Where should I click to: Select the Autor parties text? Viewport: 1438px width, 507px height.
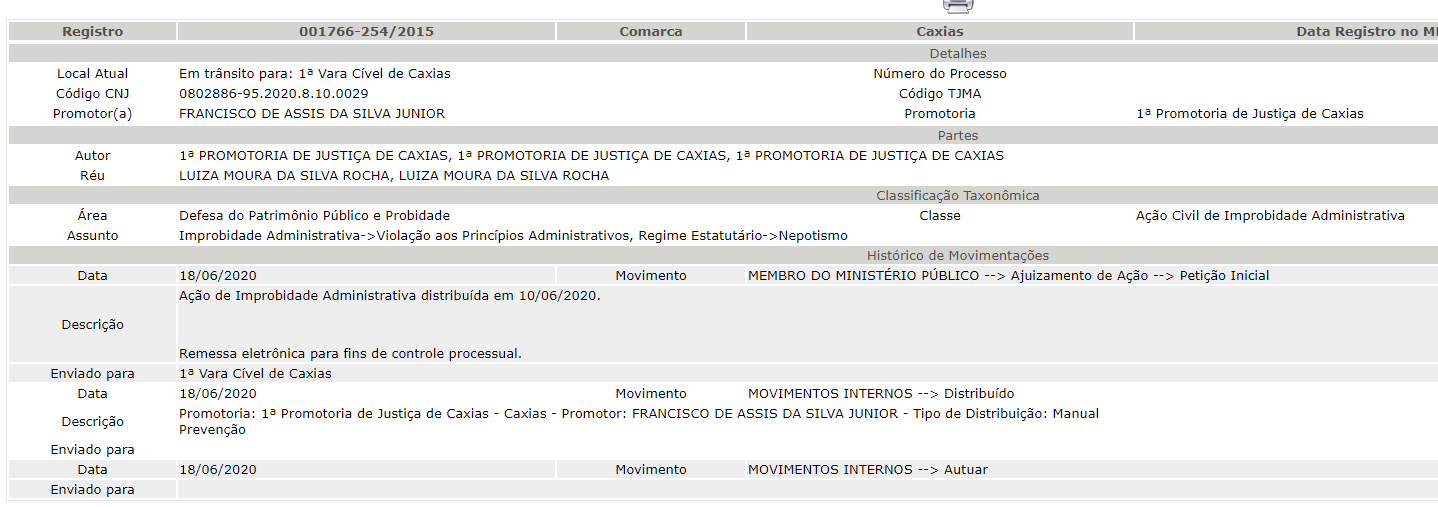coord(591,156)
